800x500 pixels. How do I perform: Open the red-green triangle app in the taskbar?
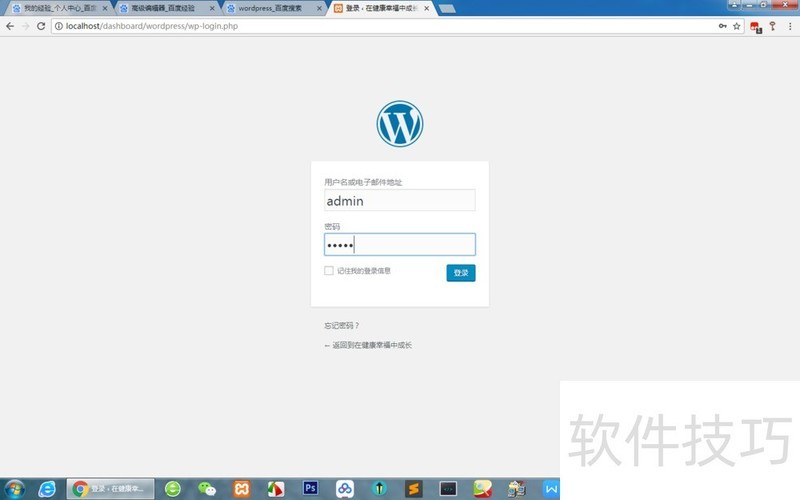276,489
